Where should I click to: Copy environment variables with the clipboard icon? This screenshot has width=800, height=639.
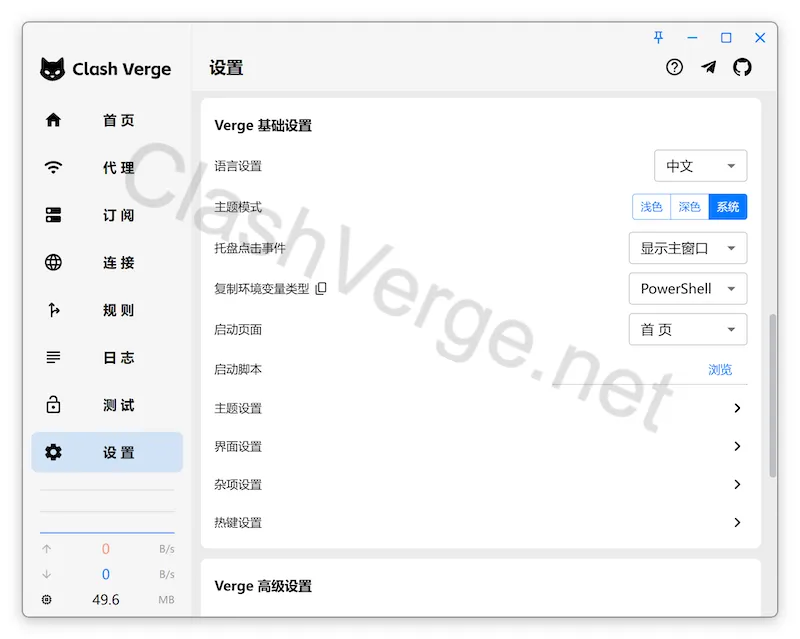tap(321, 289)
